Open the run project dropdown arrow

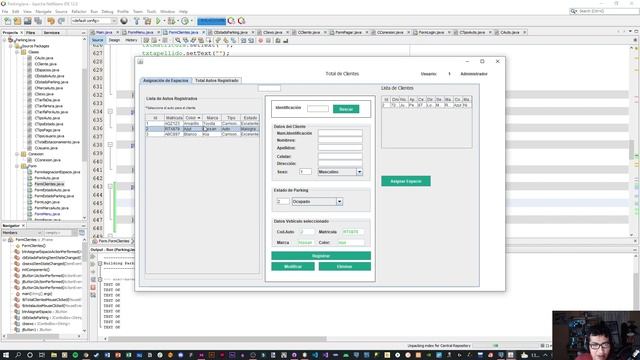164,21
